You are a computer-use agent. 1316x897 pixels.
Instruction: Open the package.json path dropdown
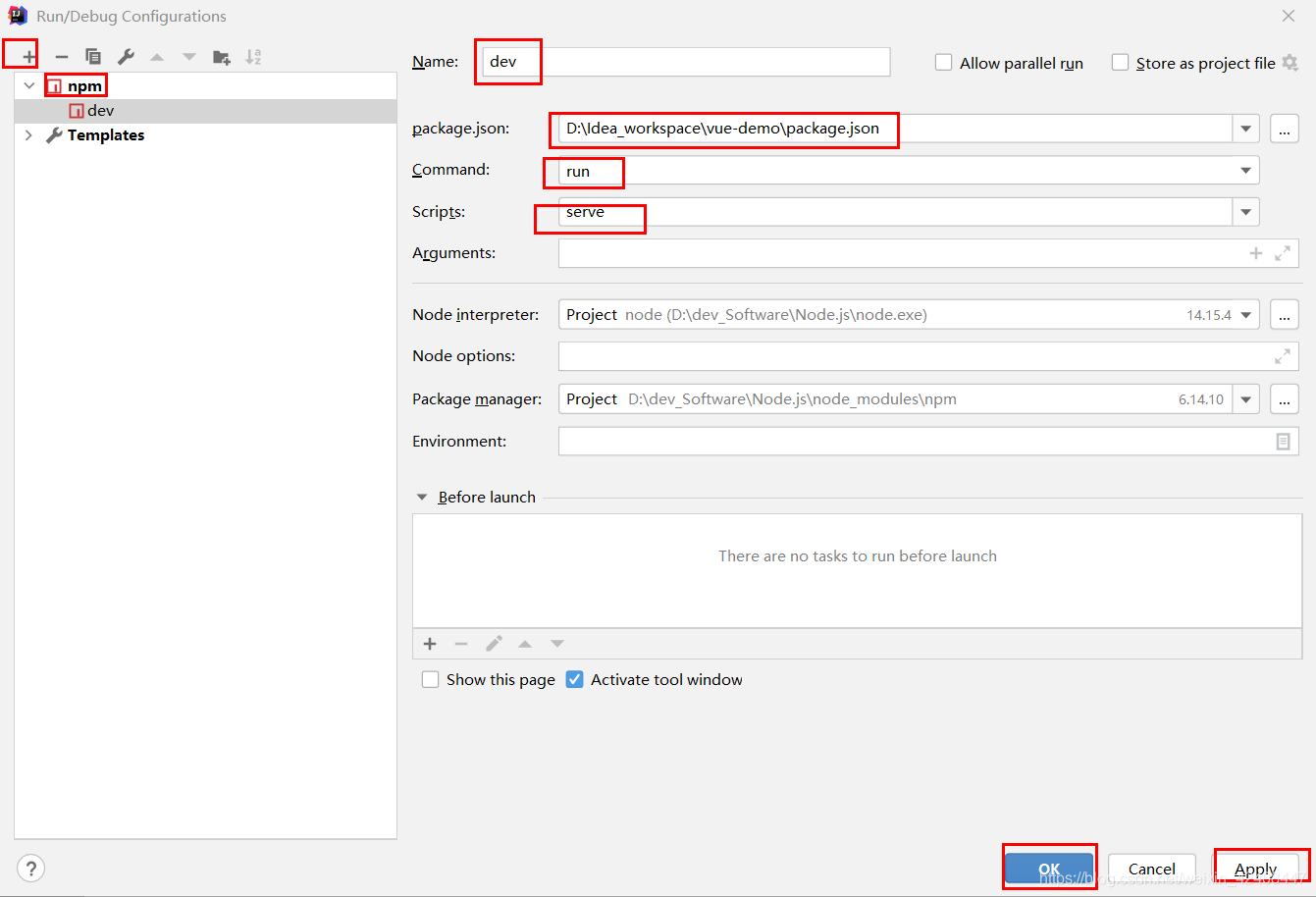click(x=1246, y=129)
